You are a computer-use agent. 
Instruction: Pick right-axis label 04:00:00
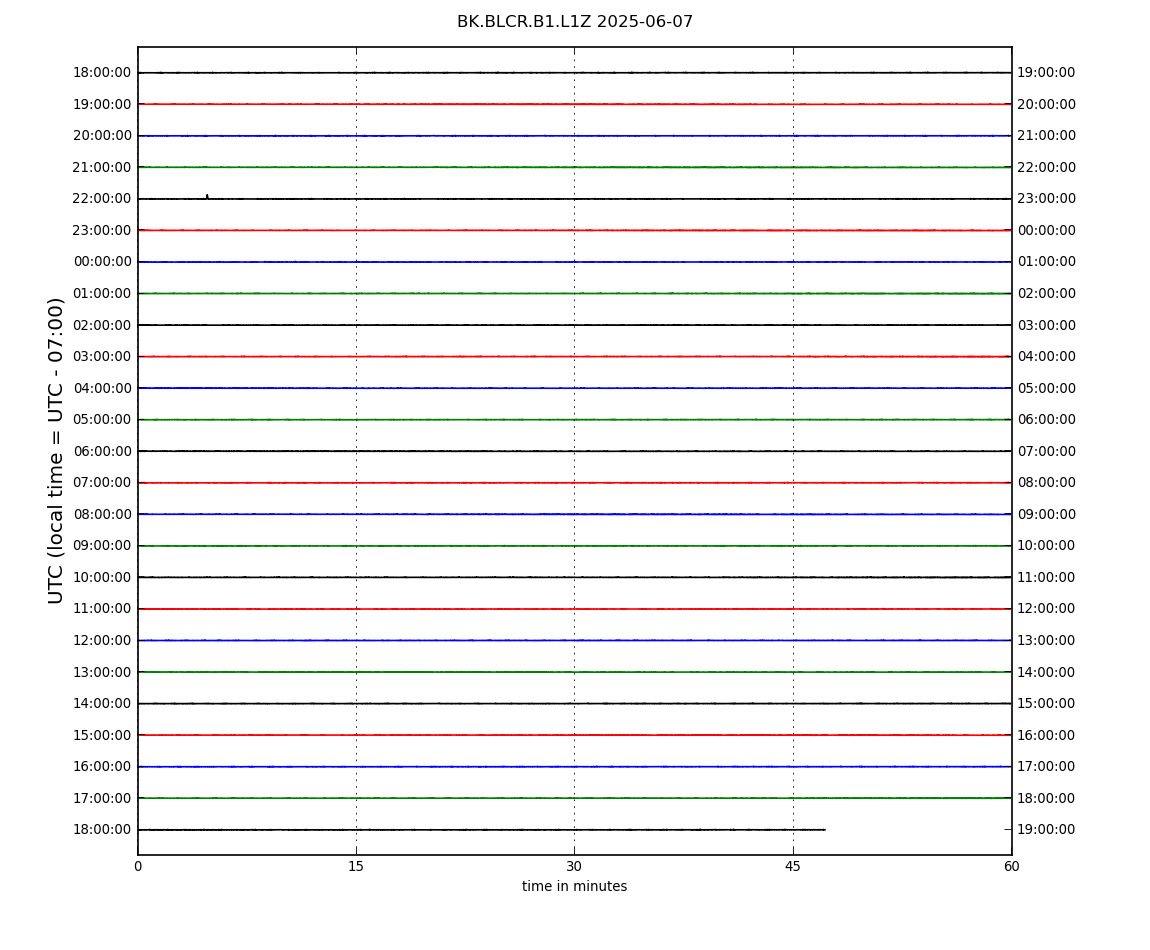click(1047, 357)
